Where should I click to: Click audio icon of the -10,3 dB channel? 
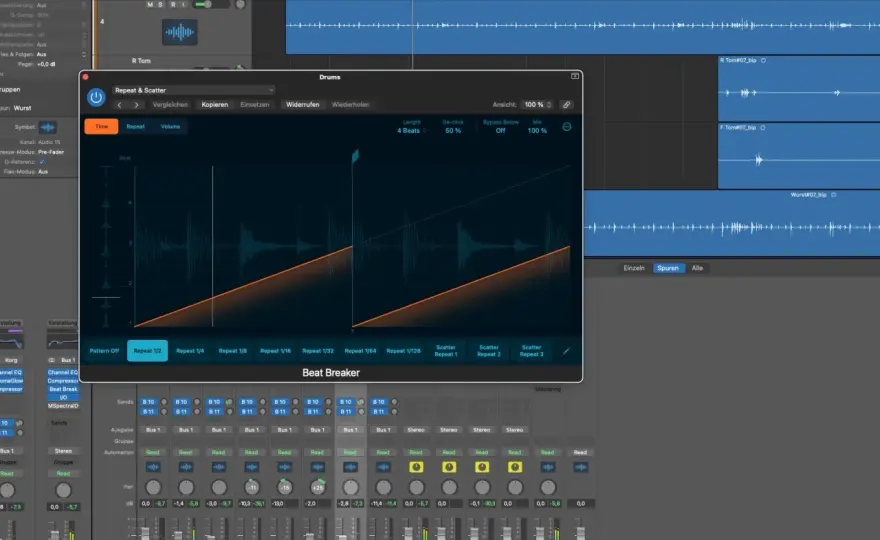251,467
